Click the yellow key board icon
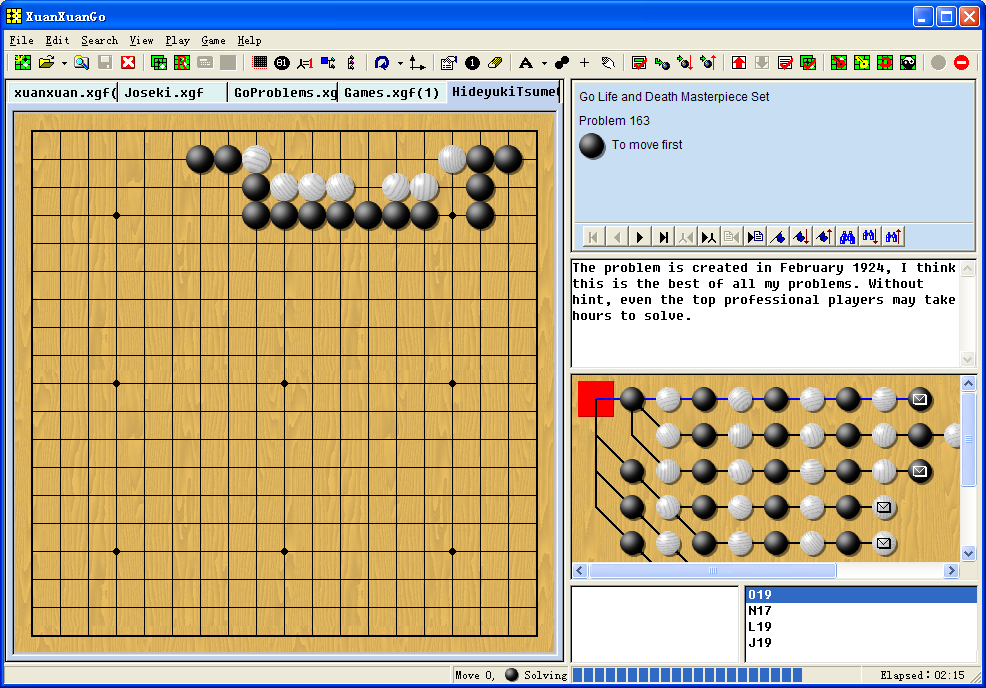 tap(862, 62)
